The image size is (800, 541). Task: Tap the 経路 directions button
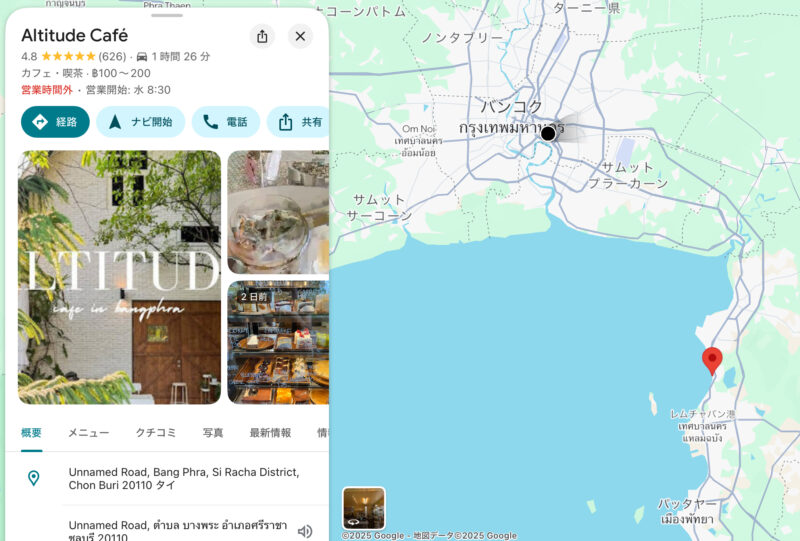tap(55, 122)
